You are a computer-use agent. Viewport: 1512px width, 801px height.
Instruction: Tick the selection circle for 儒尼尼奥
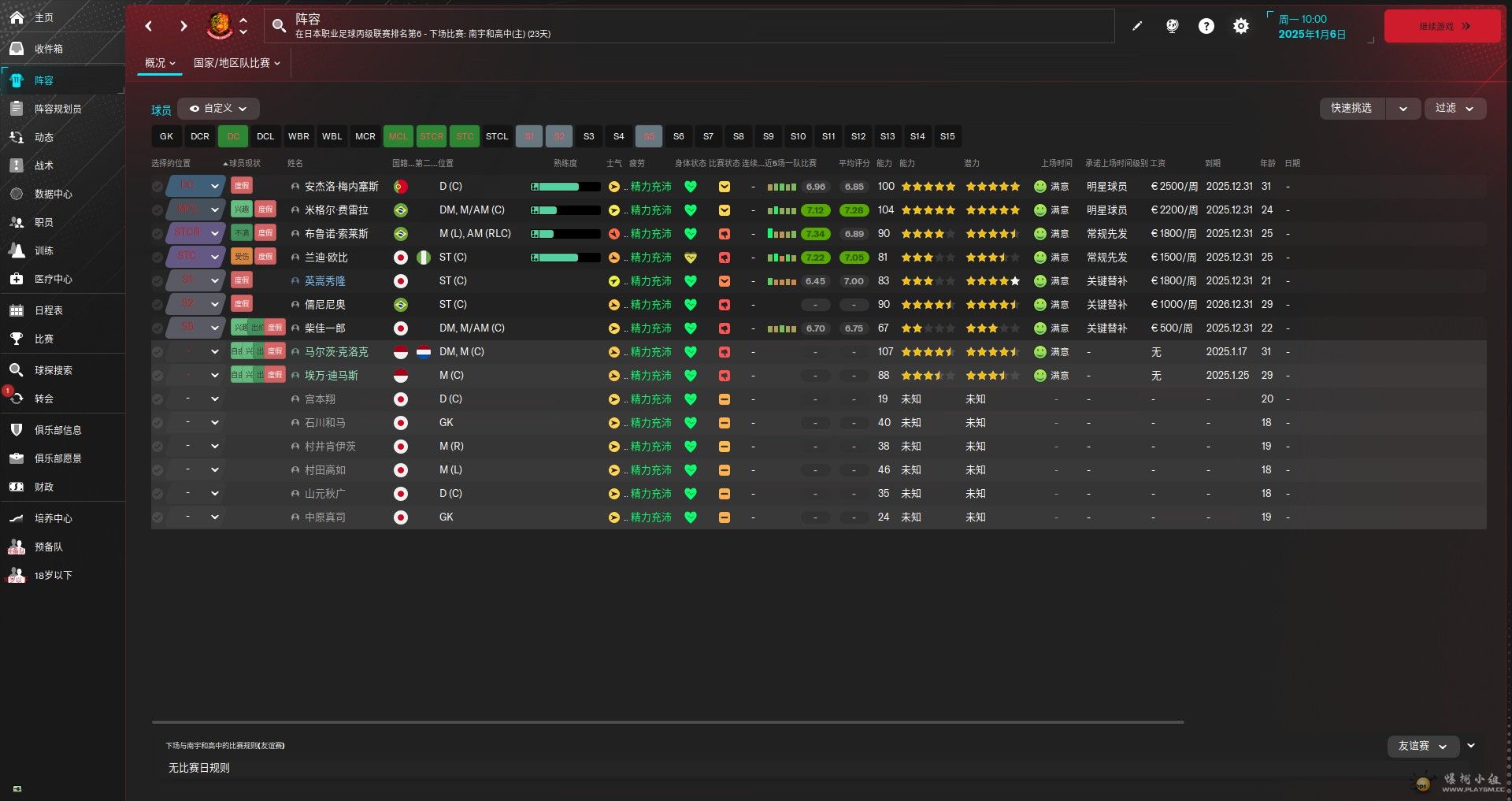pos(157,305)
